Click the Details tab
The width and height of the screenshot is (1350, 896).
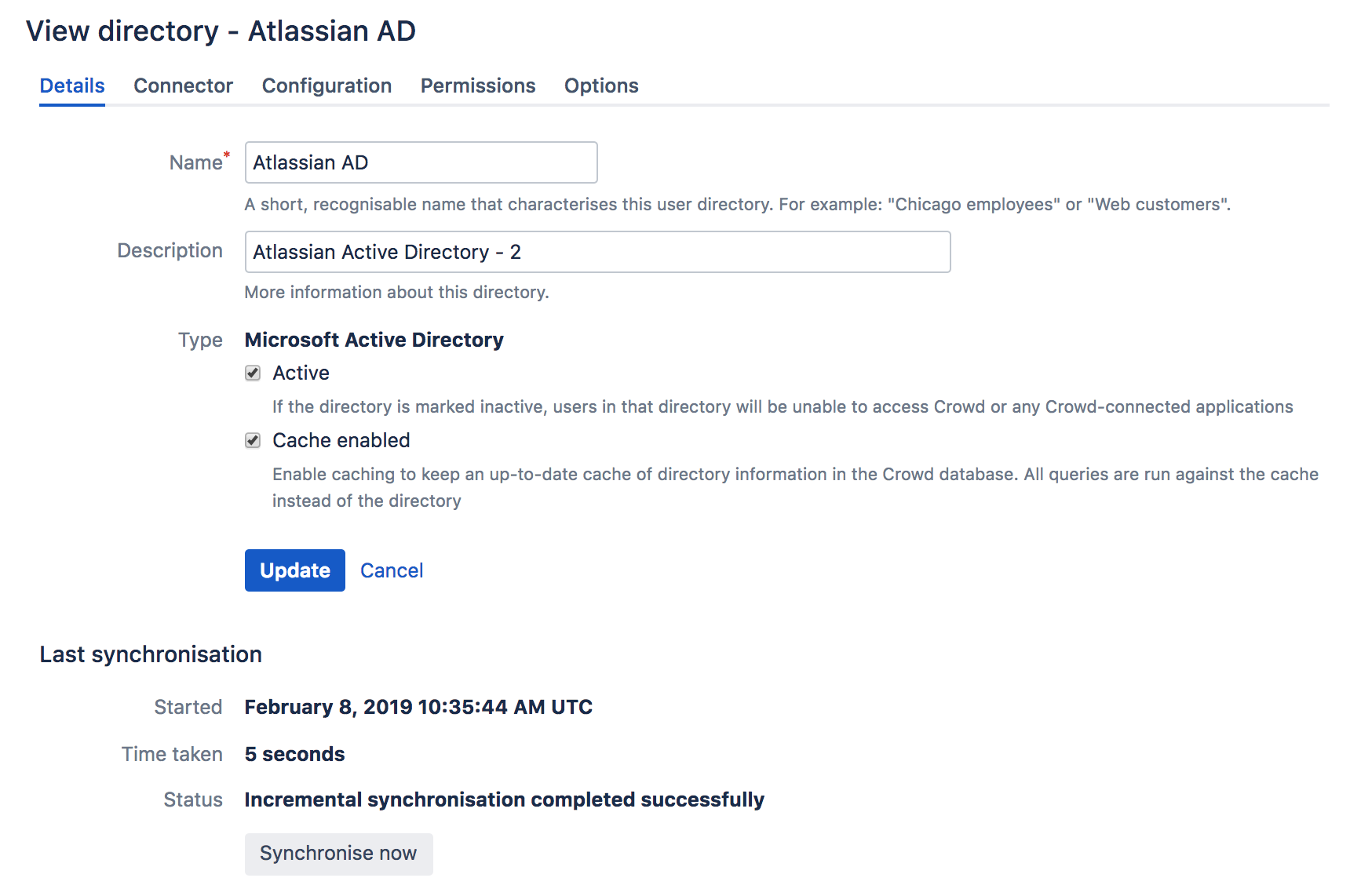pos(72,86)
